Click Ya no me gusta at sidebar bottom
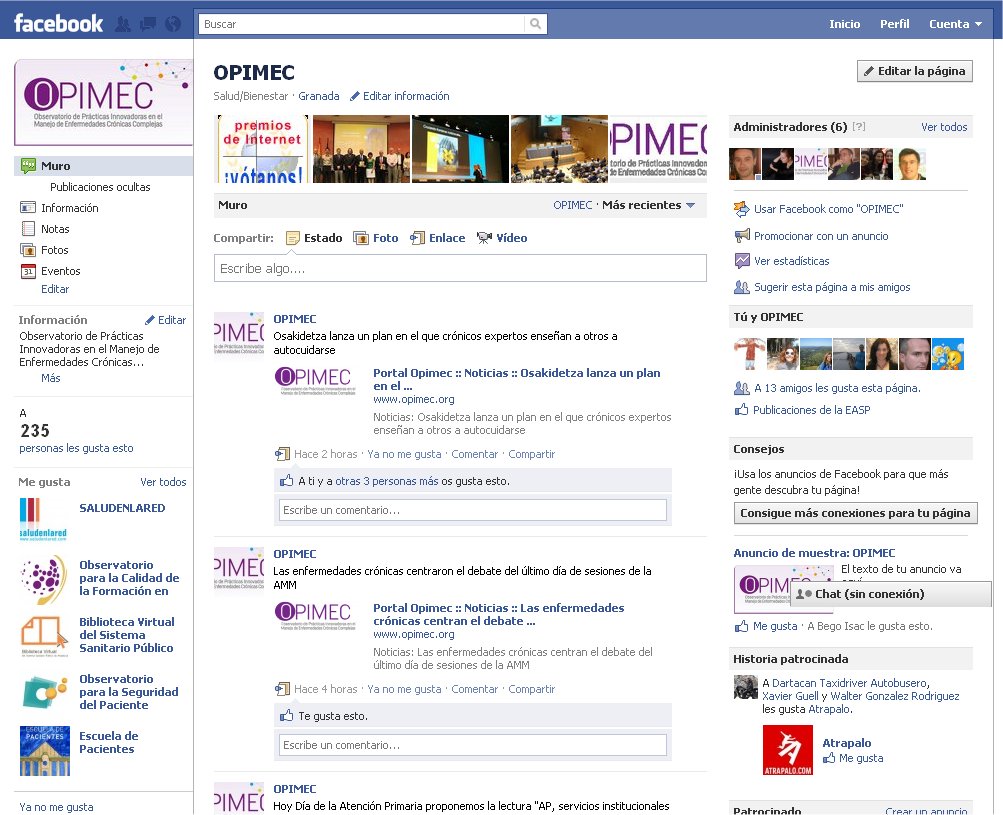Screen dimensions: 1003x815 [56, 807]
